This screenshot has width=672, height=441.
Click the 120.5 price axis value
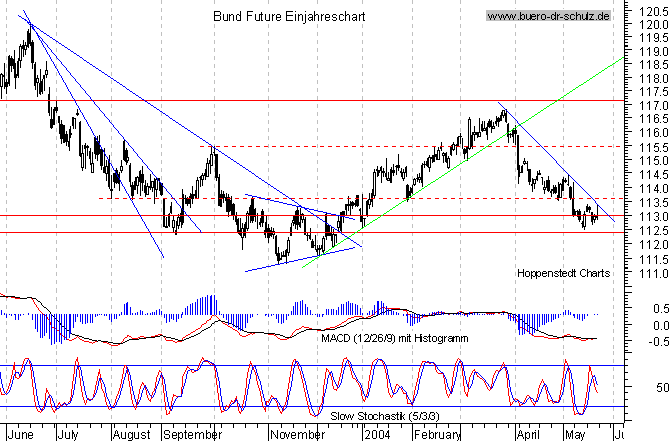click(654, 9)
